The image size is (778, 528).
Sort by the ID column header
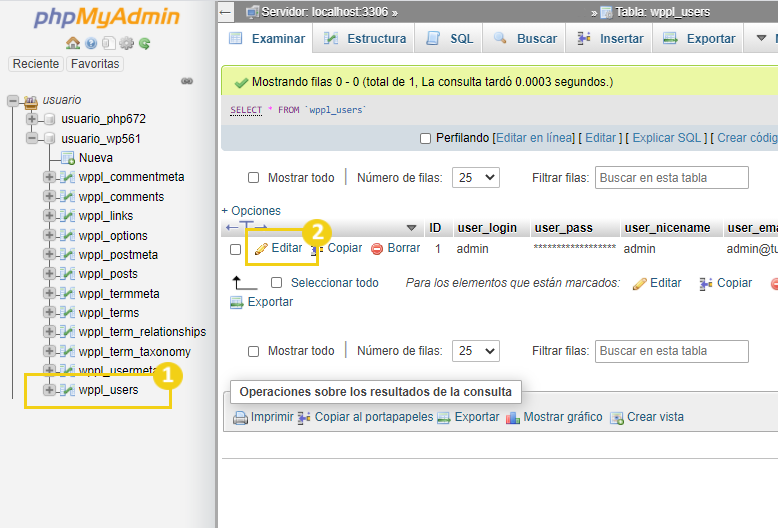pos(435,228)
